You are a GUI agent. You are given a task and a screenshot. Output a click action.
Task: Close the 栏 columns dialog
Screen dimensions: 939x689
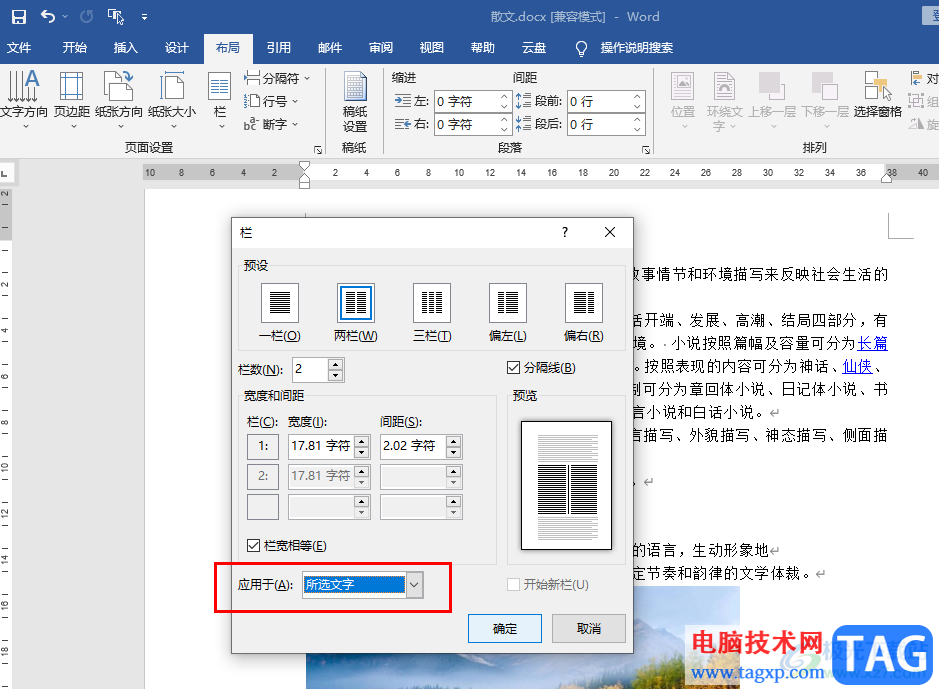pyautogui.click(x=610, y=232)
